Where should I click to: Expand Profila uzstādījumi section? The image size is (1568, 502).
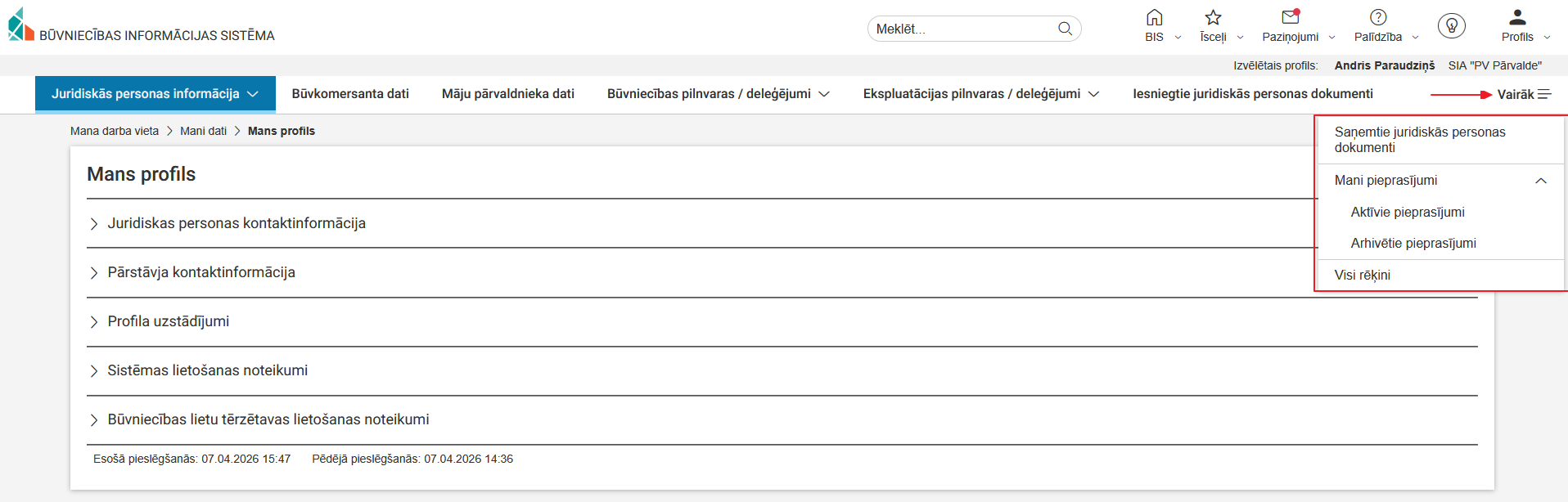169,321
